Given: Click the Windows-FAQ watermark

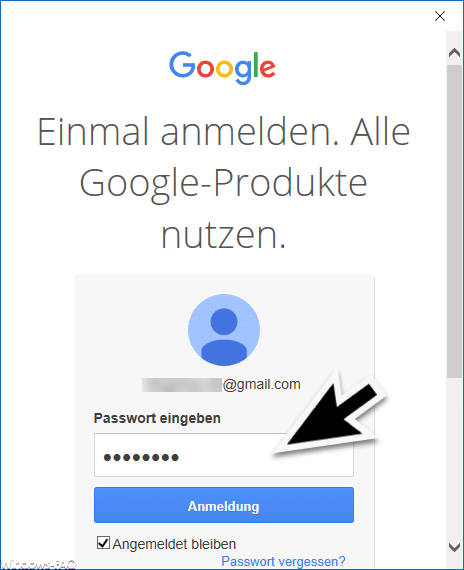Looking at the screenshot, I should (x=37, y=565).
